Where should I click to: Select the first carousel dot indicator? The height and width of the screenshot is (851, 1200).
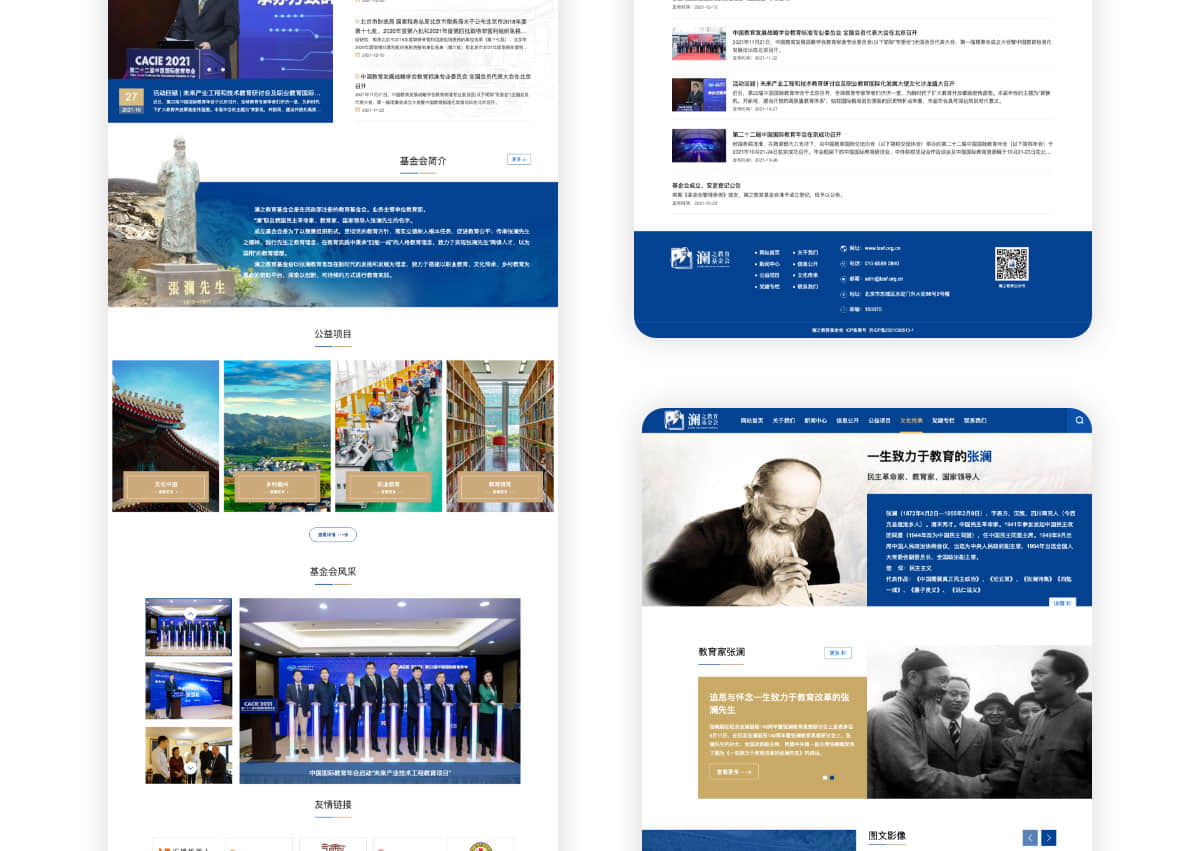coord(824,777)
